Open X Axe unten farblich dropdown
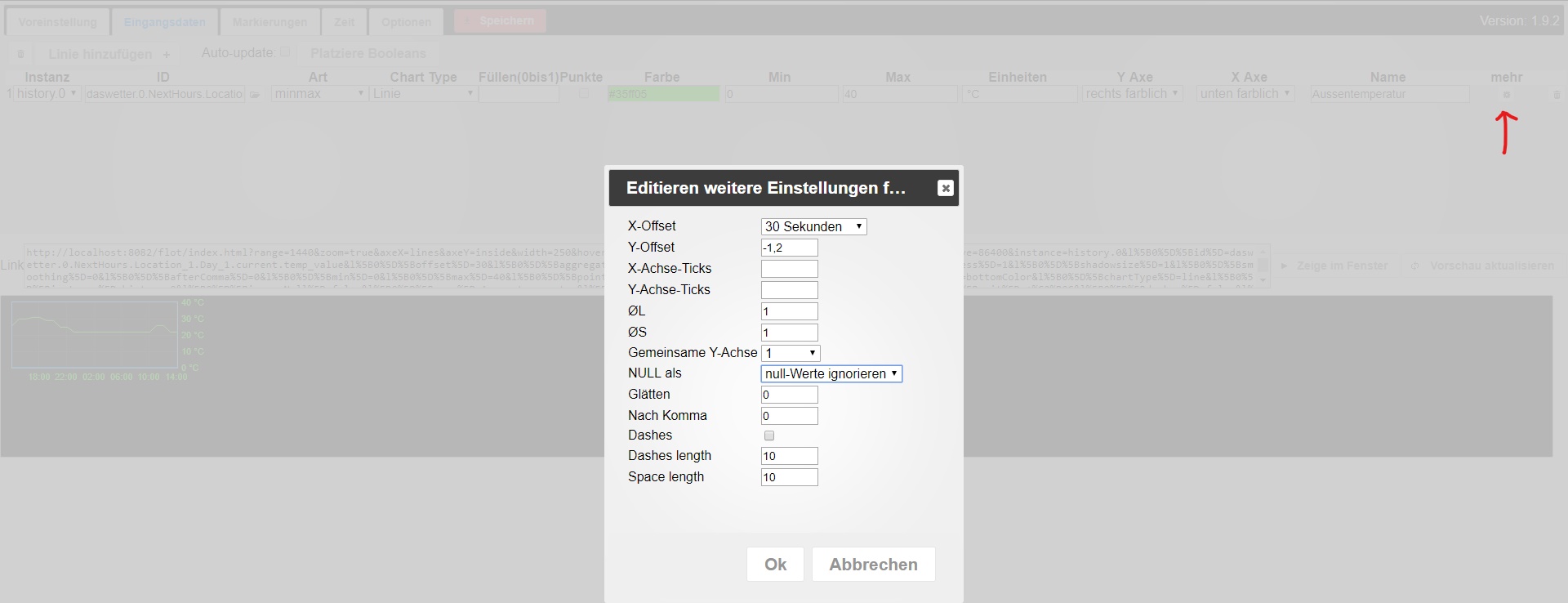Viewport: 1568px width, 603px height. pos(1245,94)
